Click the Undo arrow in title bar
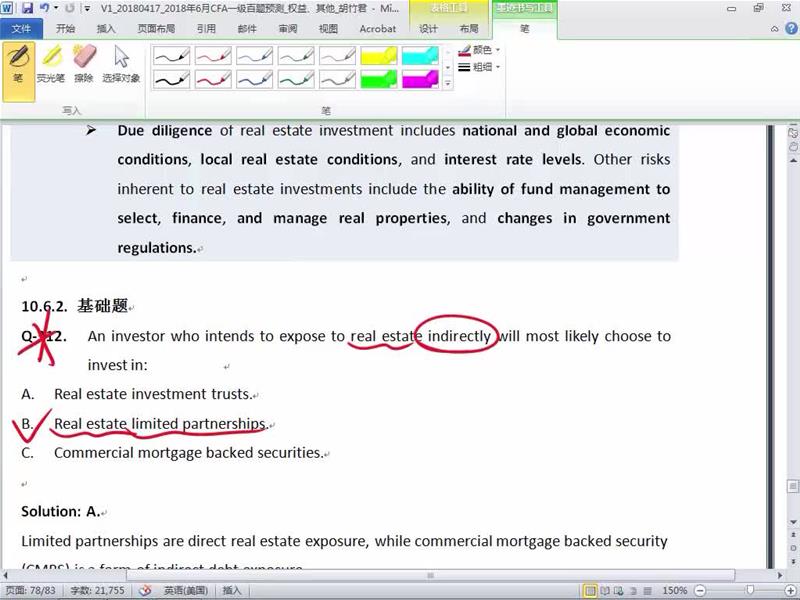 coord(44,8)
